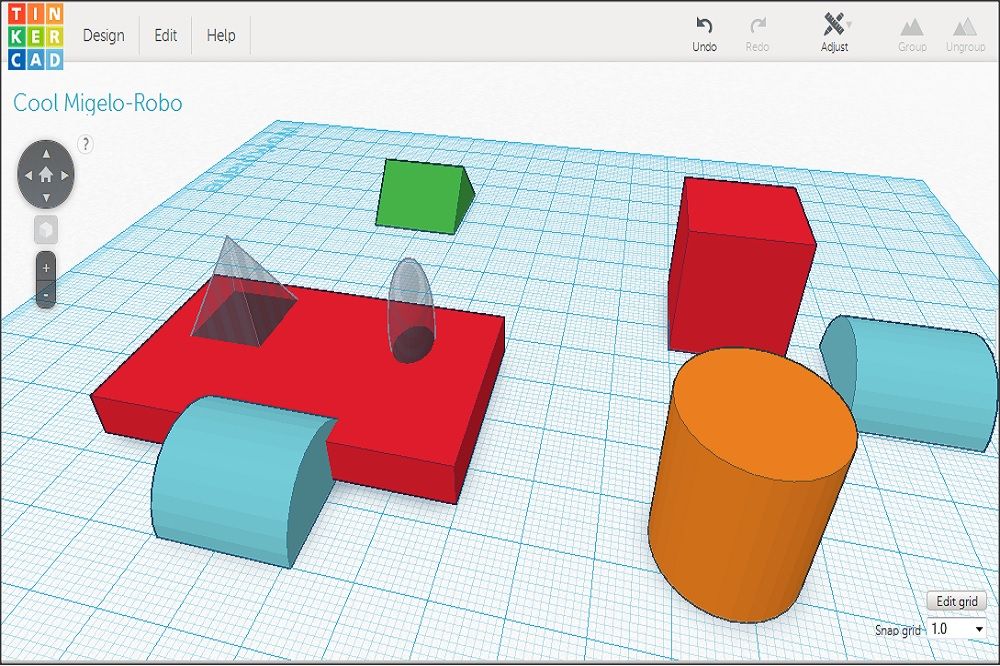Viewport: 1000px width, 666px height.
Task: Click the Undo button
Action: (x=704, y=34)
